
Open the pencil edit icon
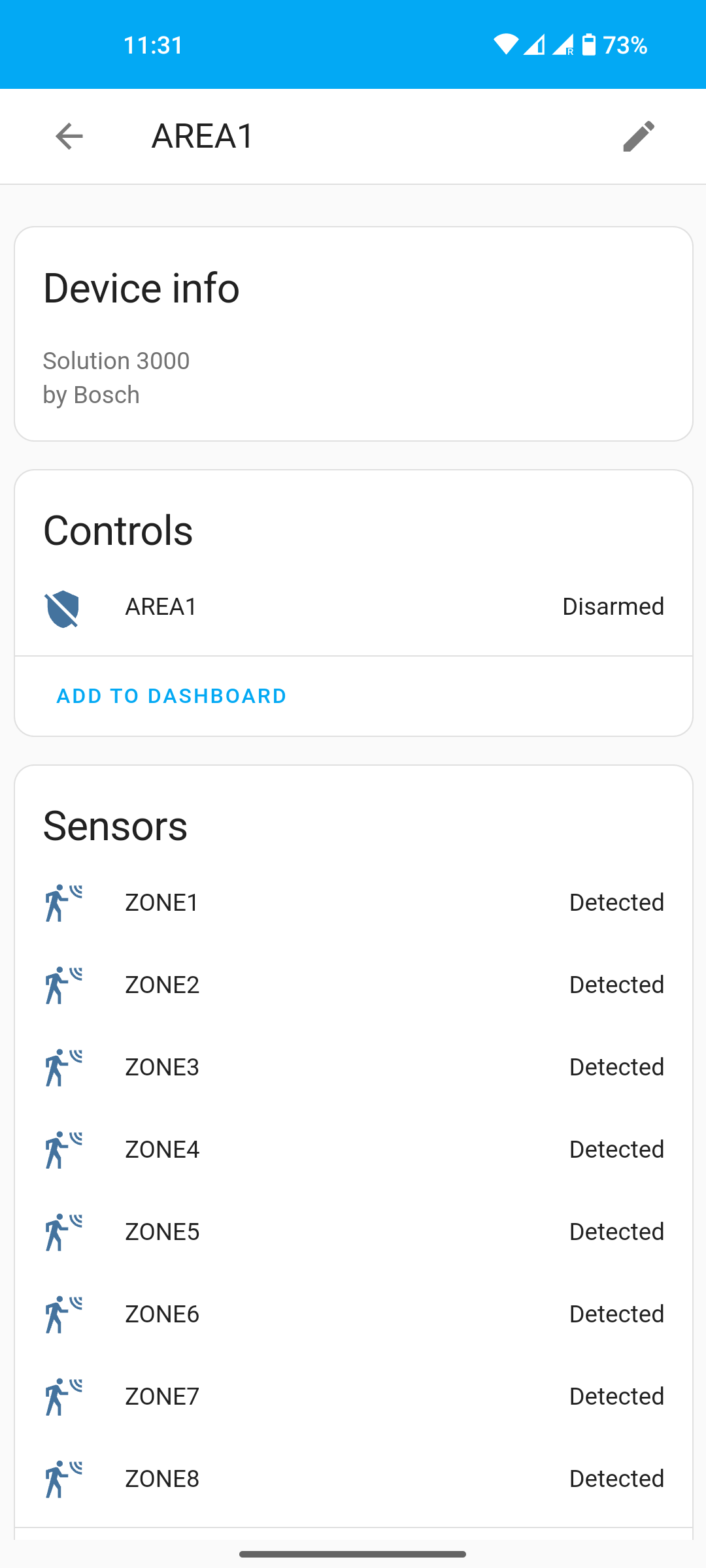click(639, 137)
